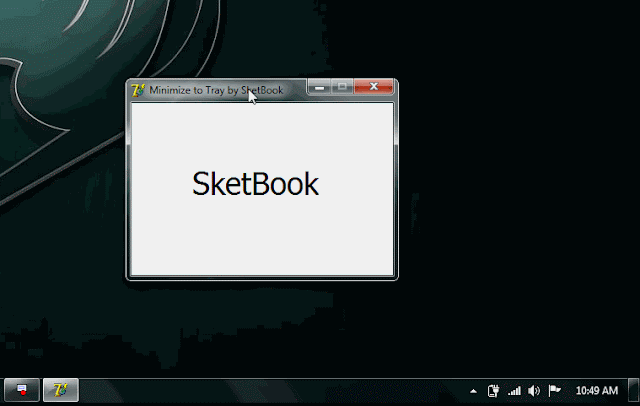The height and width of the screenshot is (406, 640).
Task: Click the volume speaker tray icon
Action: click(x=534, y=391)
